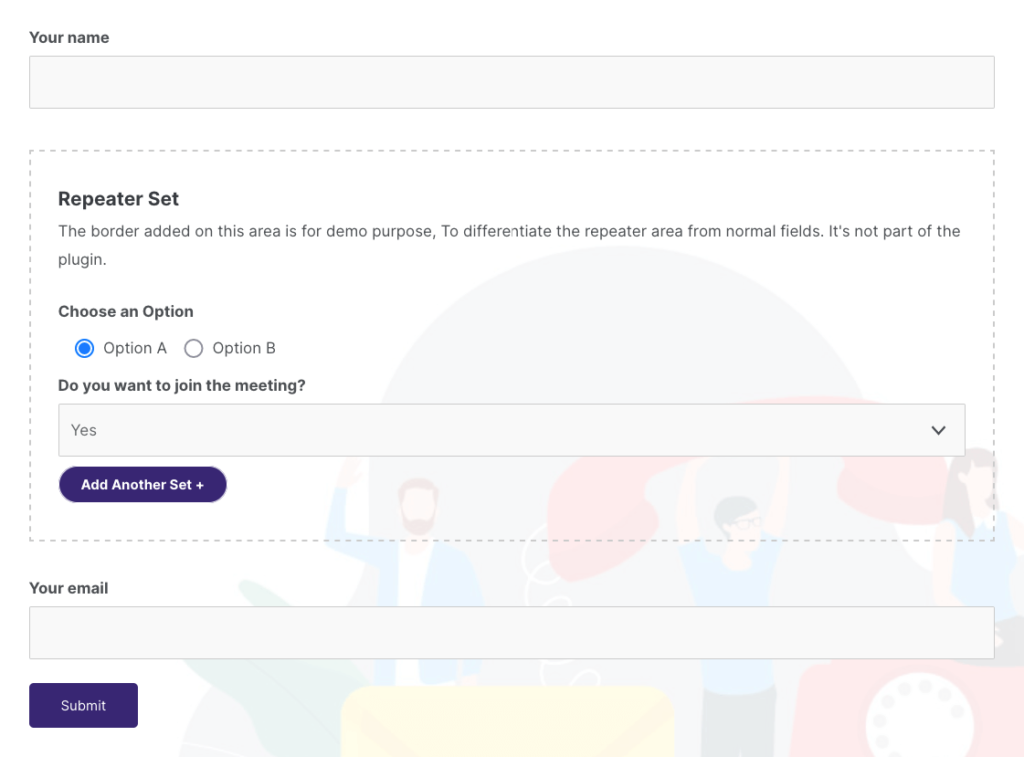Click the Choose an Option label
Viewport: 1024px width, 757px height.
pos(126,311)
